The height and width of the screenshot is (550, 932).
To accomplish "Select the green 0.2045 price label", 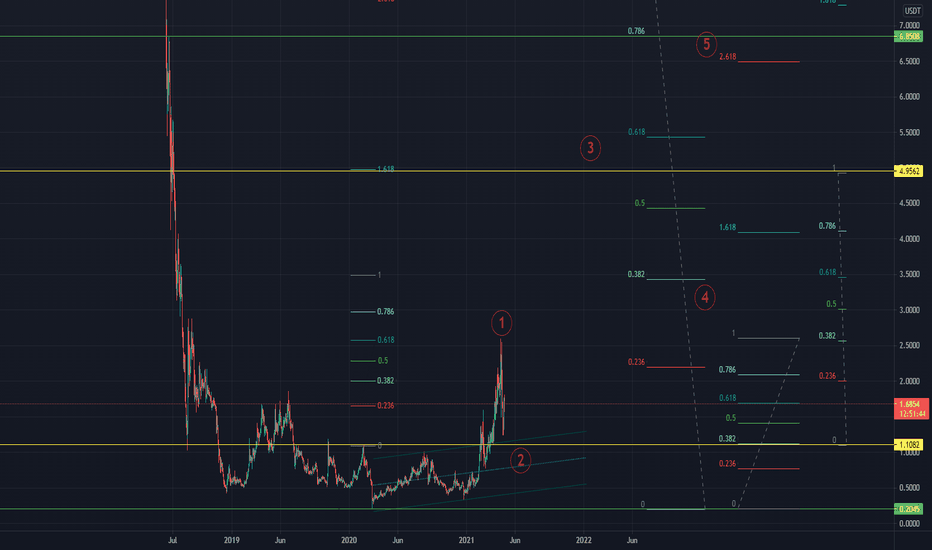I will tap(909, 509).
